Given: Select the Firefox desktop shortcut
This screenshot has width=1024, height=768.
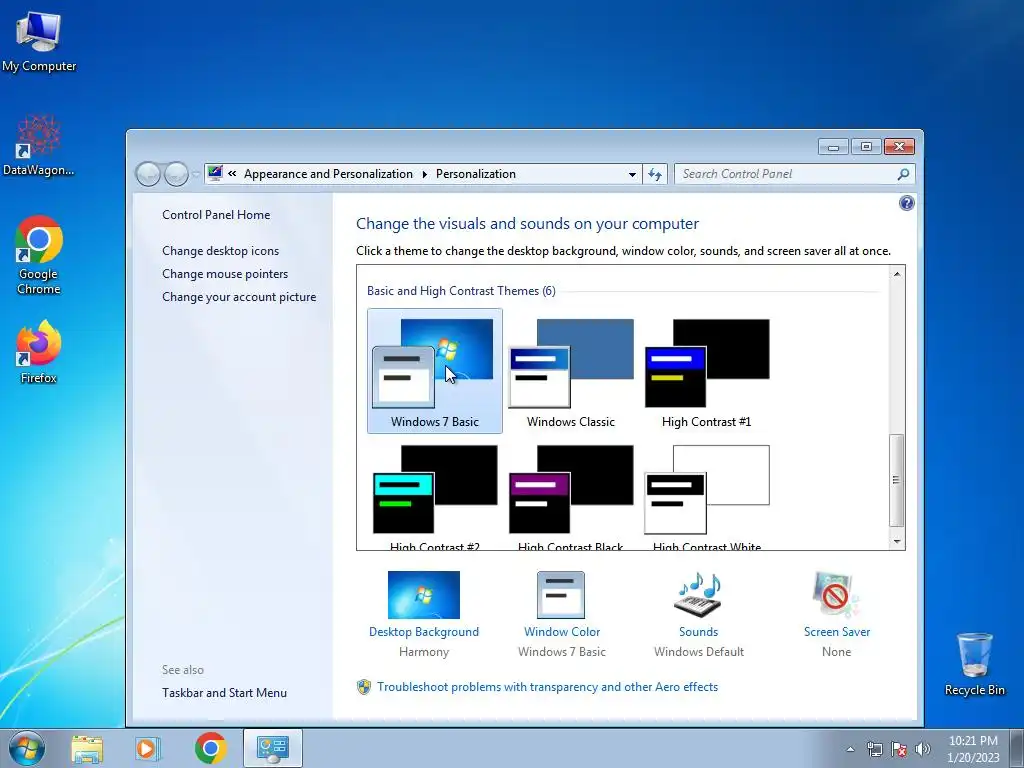Looking at the screenshot, I should coord(39,352).
